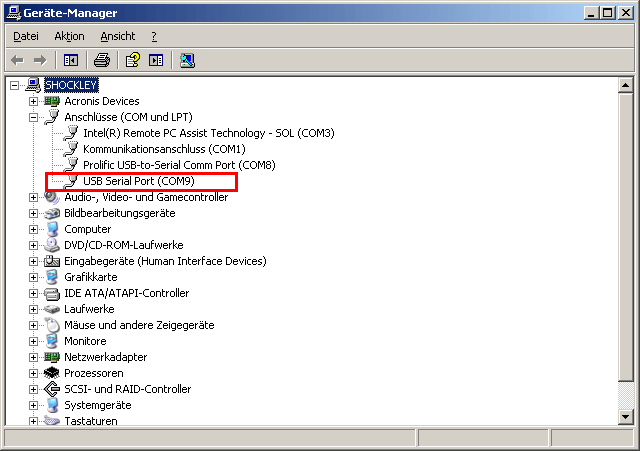Open the Datei menu
This screenshot has height=451, width=640.
(26, 36)
